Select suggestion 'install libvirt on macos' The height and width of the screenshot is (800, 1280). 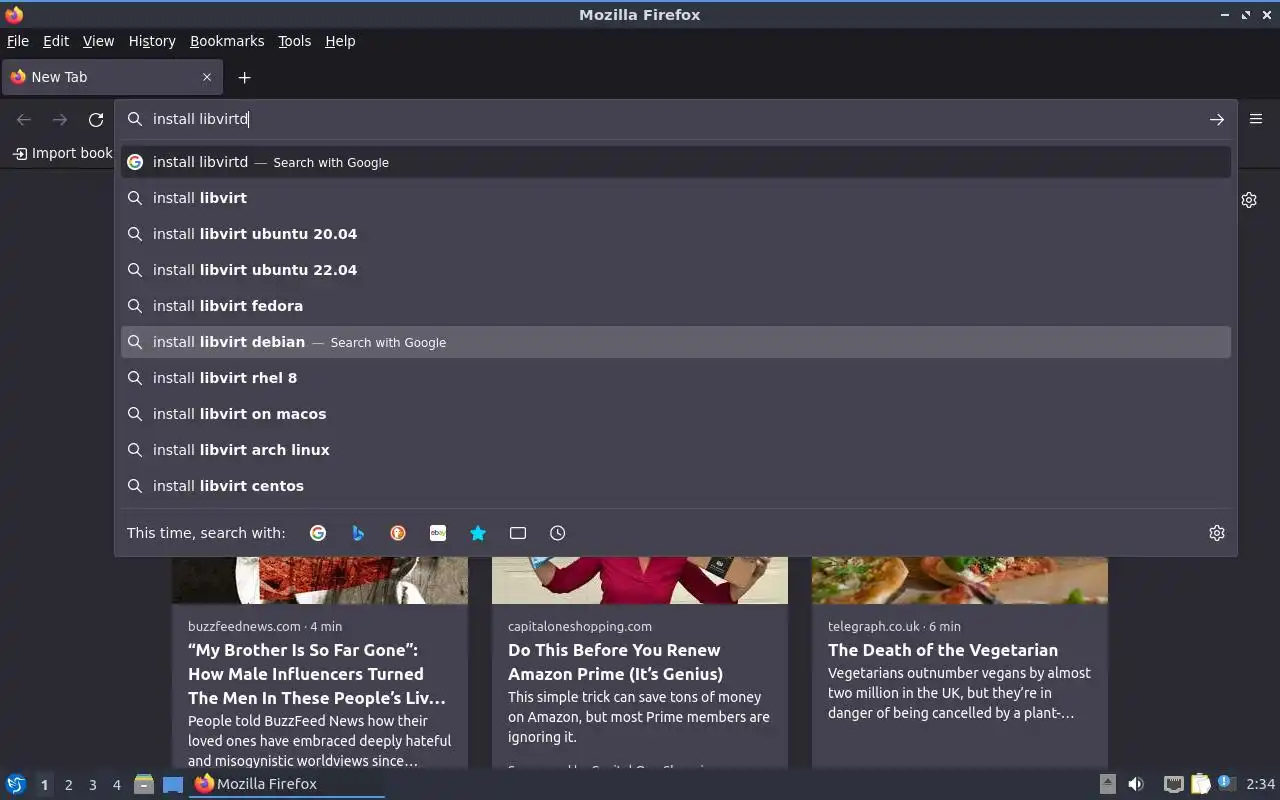tap(676, 414)
